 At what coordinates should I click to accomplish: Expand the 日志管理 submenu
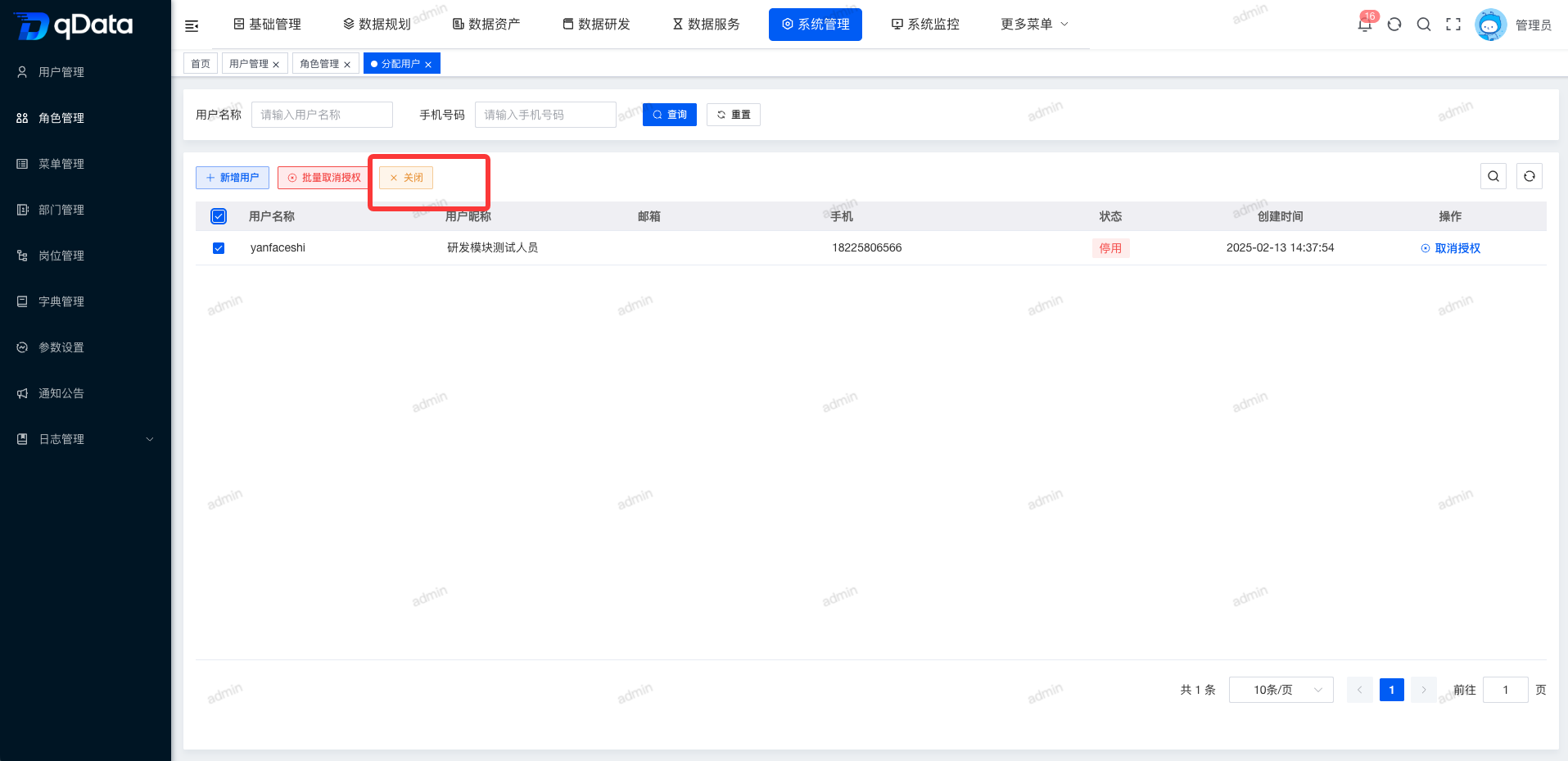click(85, 439)
